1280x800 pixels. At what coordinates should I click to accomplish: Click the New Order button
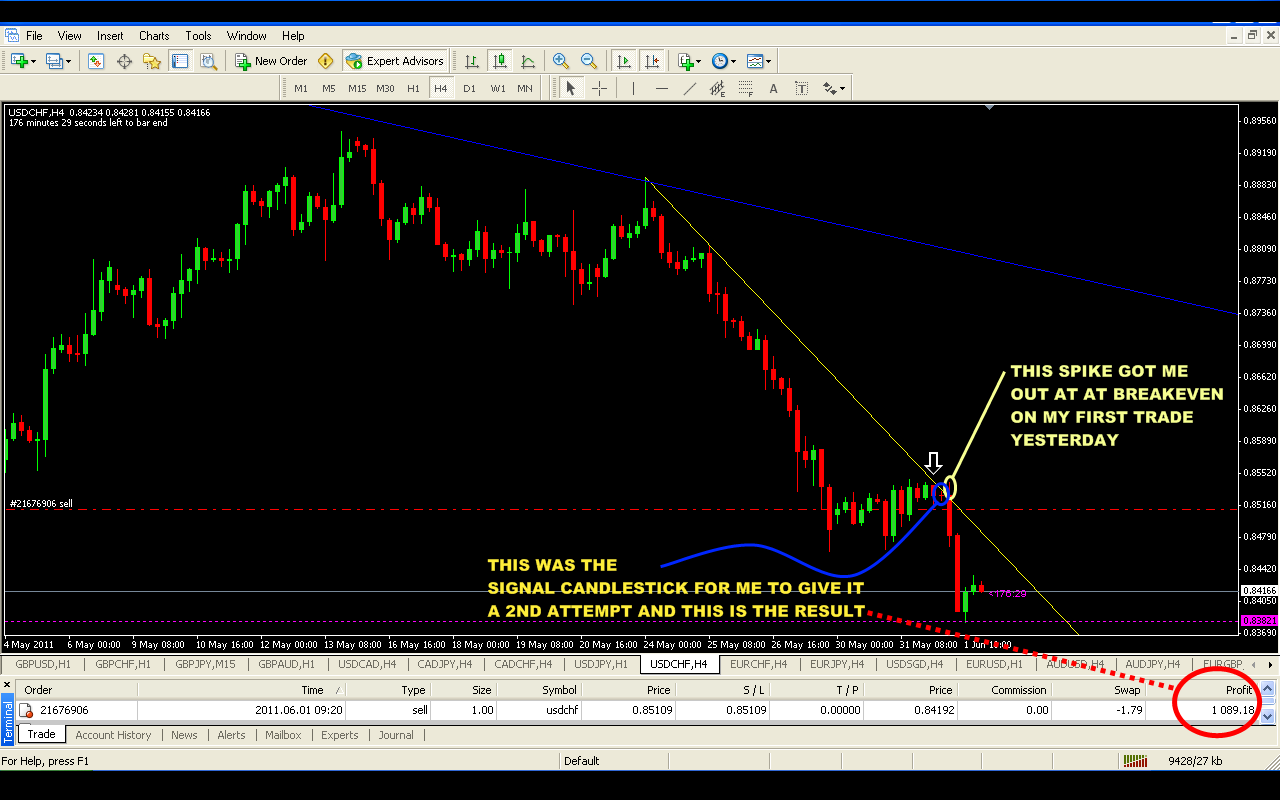[271, 61]
